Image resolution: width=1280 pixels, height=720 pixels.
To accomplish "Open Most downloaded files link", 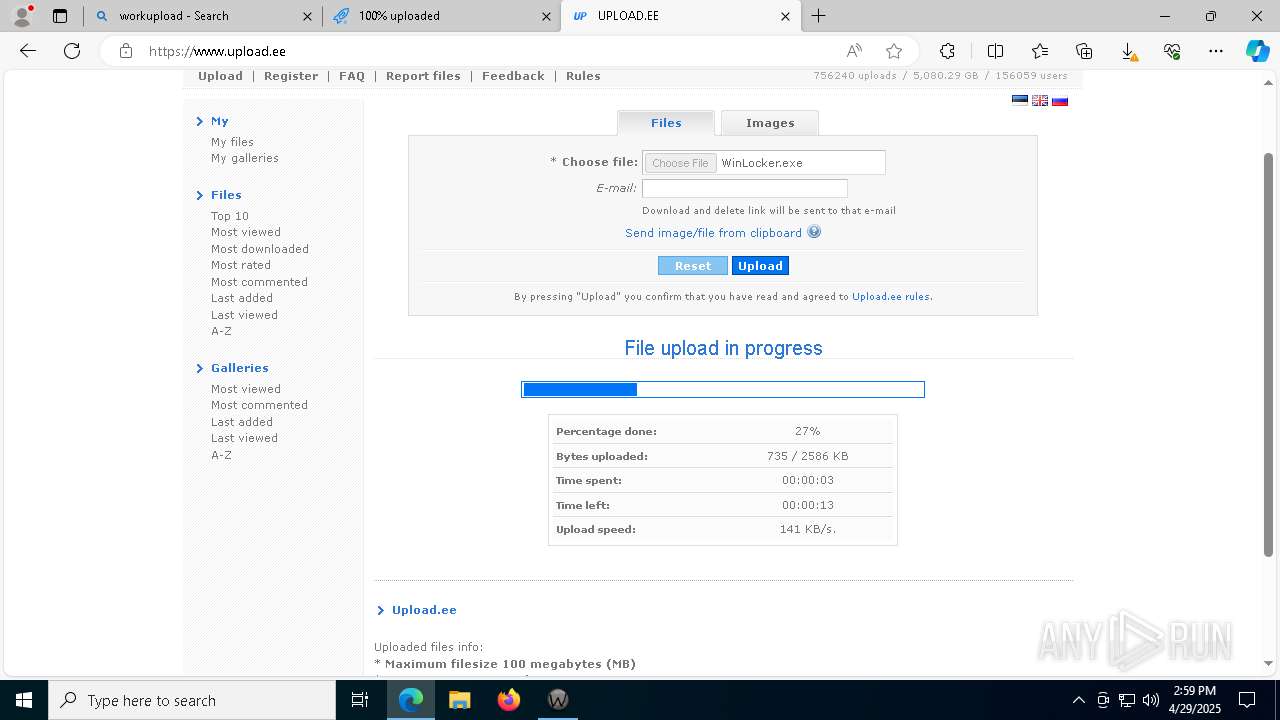I will tap(260, 249).
